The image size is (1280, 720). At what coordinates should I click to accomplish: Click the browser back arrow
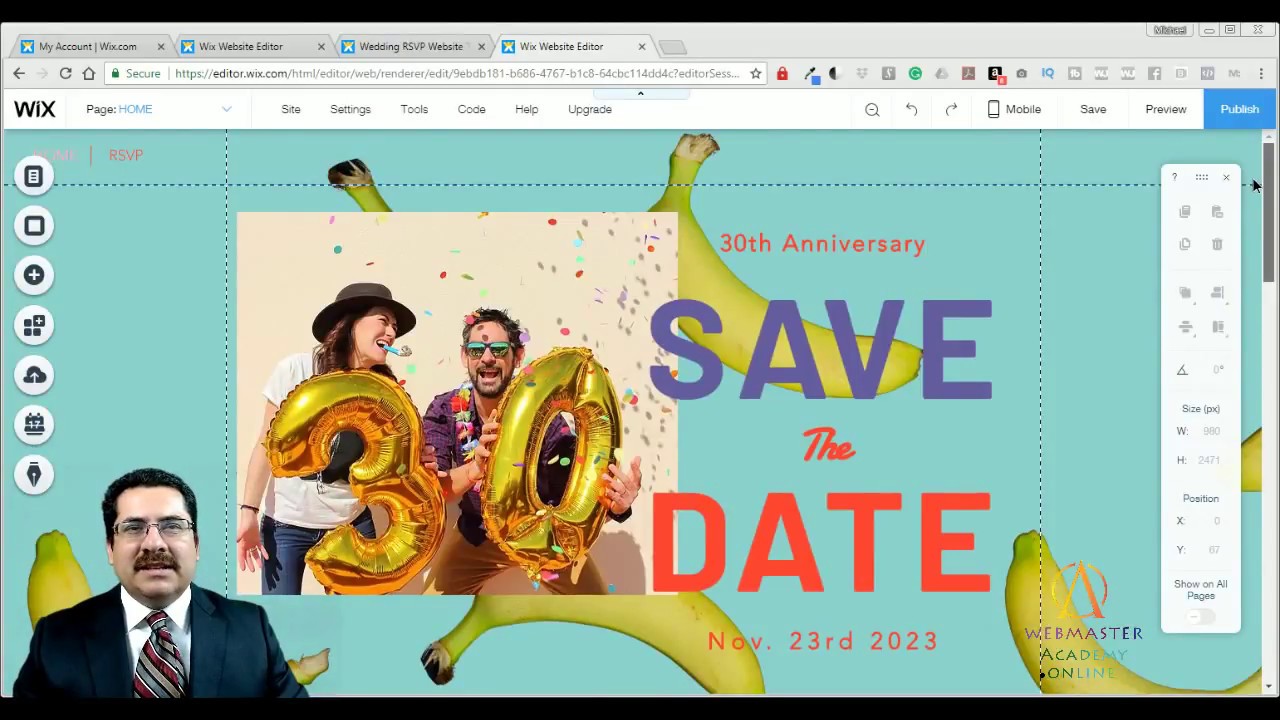pos(19,73)
